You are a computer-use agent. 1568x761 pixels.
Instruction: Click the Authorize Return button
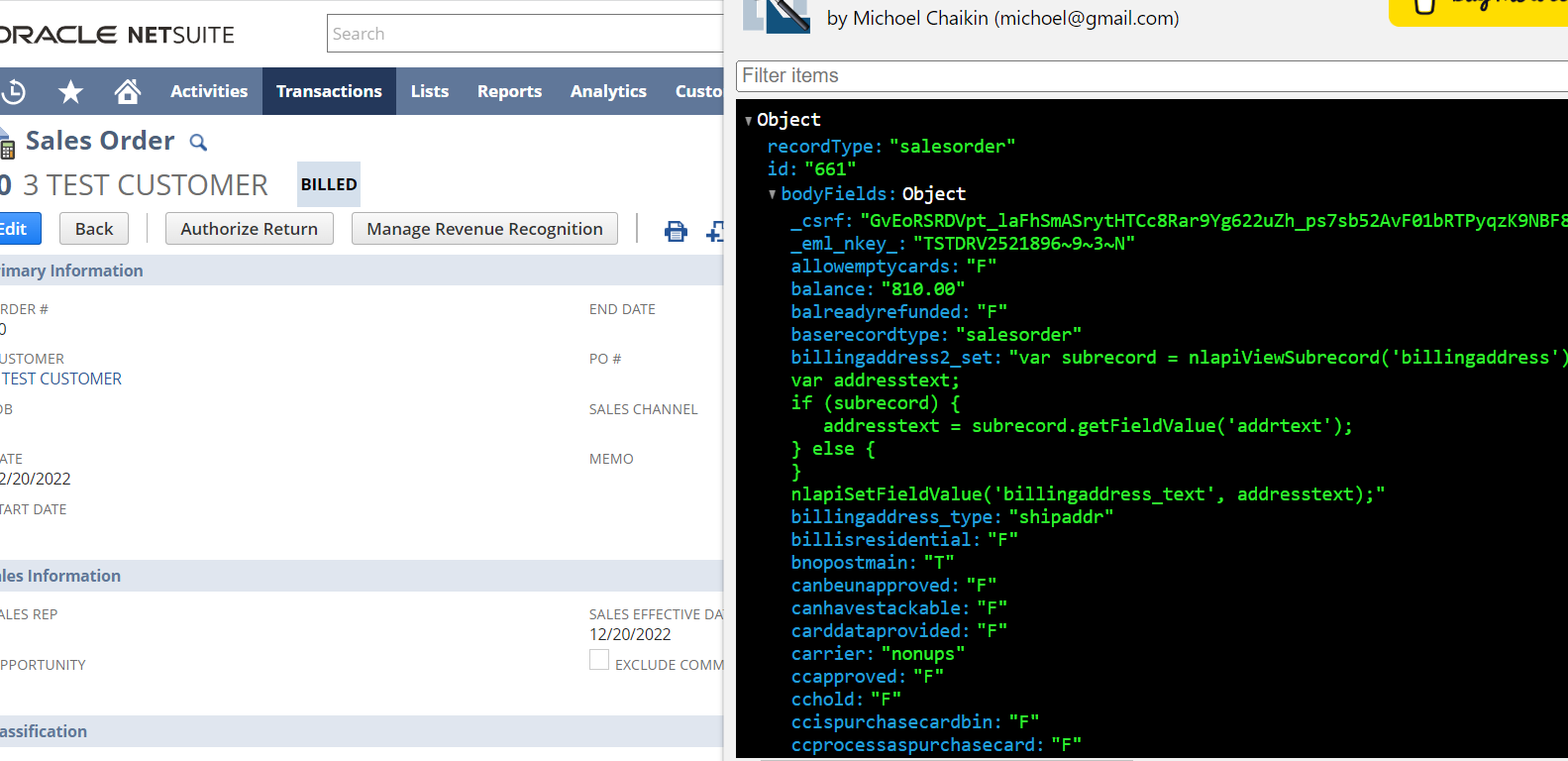click(249, 229)
